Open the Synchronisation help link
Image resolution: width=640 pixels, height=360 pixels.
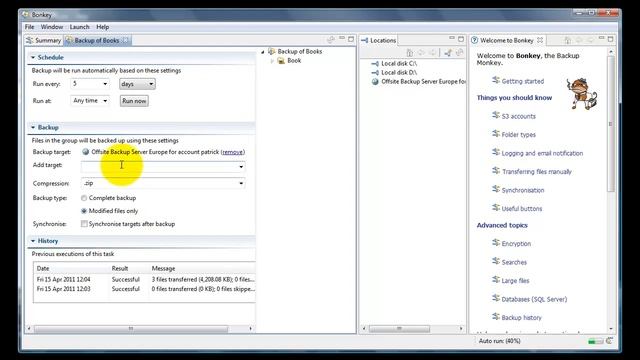click(x=523, y=190)
